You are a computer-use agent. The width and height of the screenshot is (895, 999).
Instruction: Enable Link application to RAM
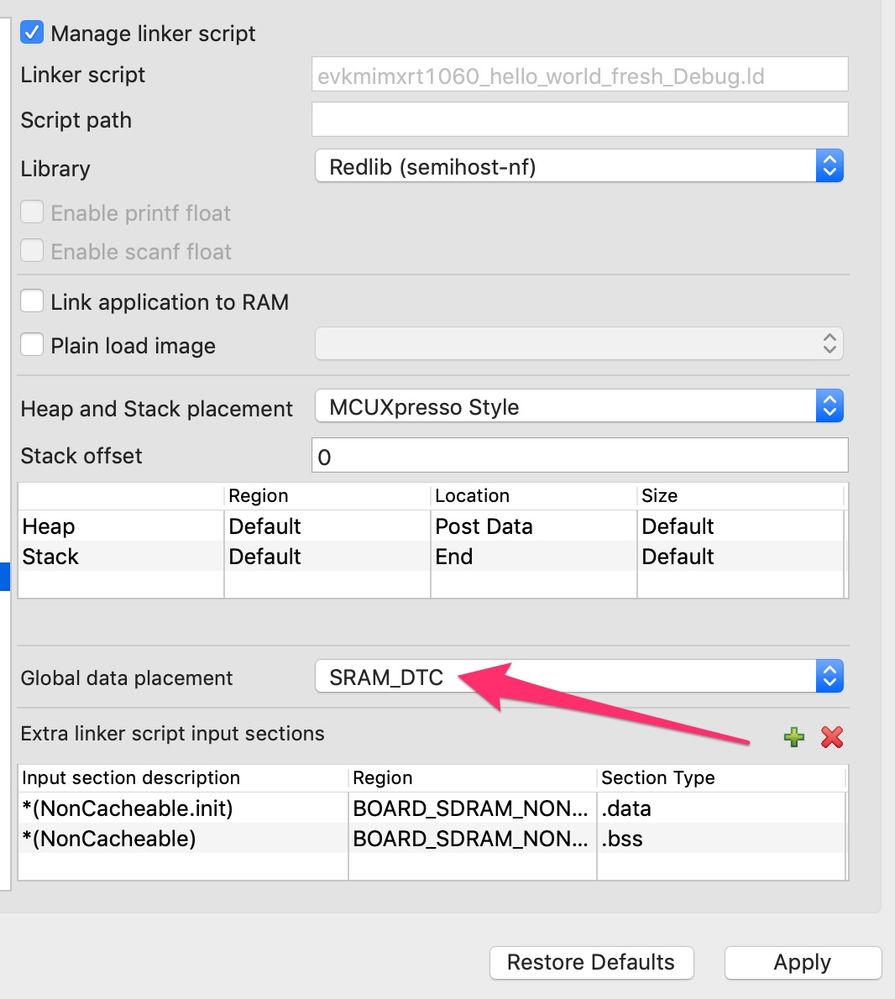point(32,301)
